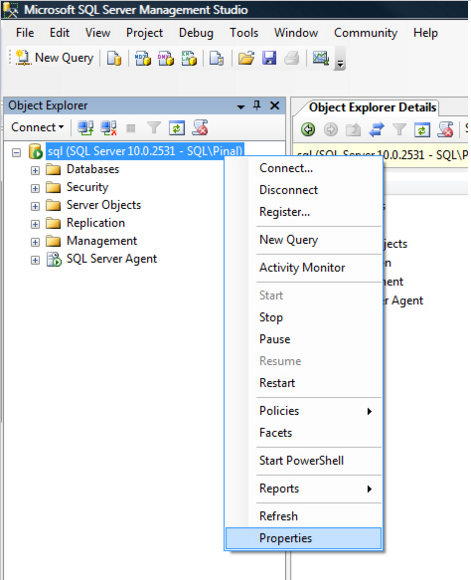Choose Start PowerShell in context menu
Image resolution: width=471 pixels, height=580 pixels.
(303, 461)
